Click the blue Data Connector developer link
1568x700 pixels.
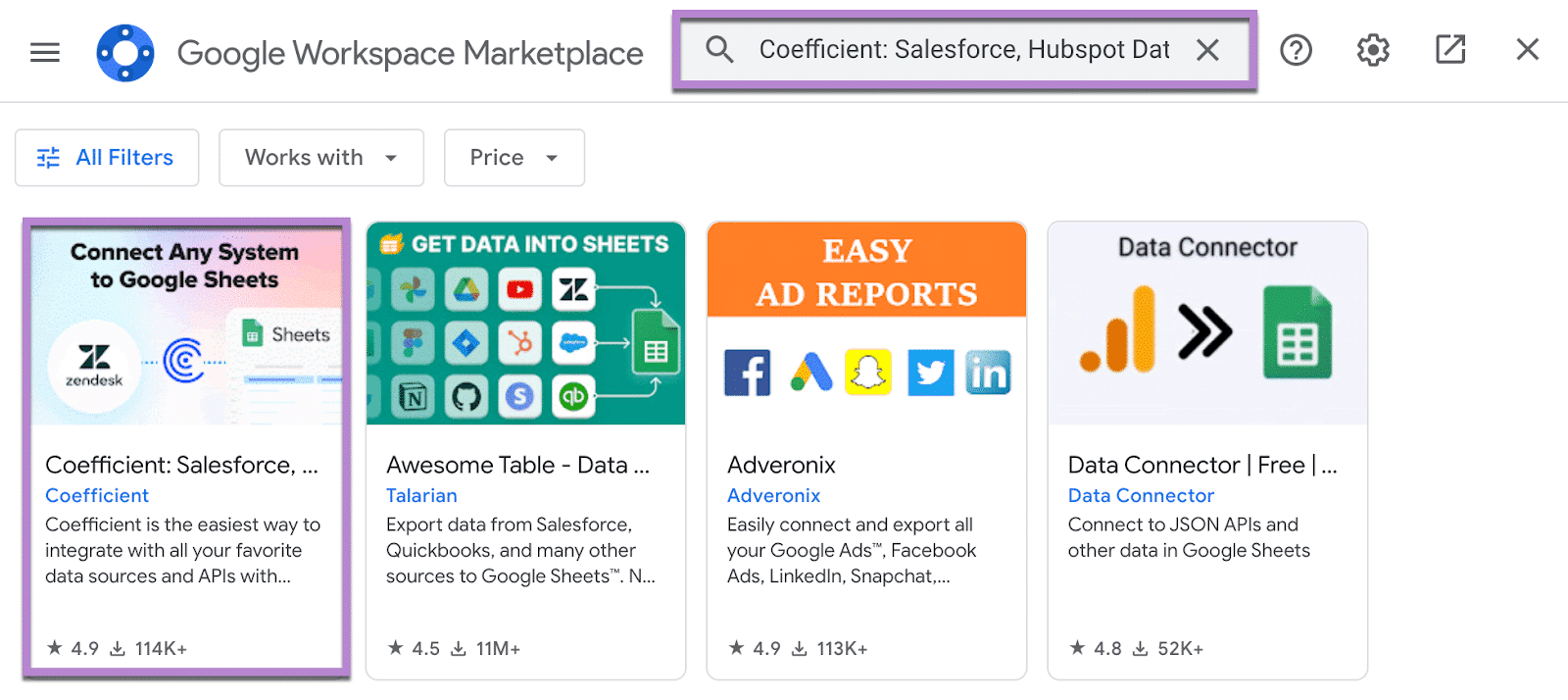pos(1141,495)
